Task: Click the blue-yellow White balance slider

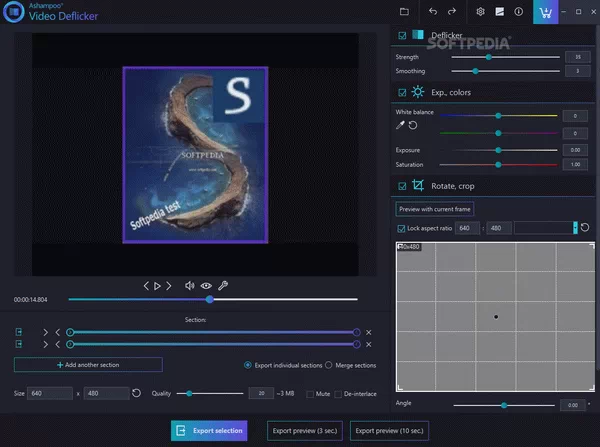Action: pos(499,115)
